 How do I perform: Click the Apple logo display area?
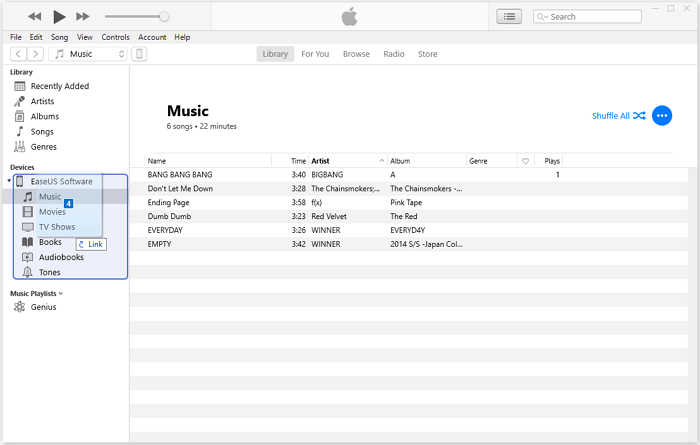click(350, 17)
